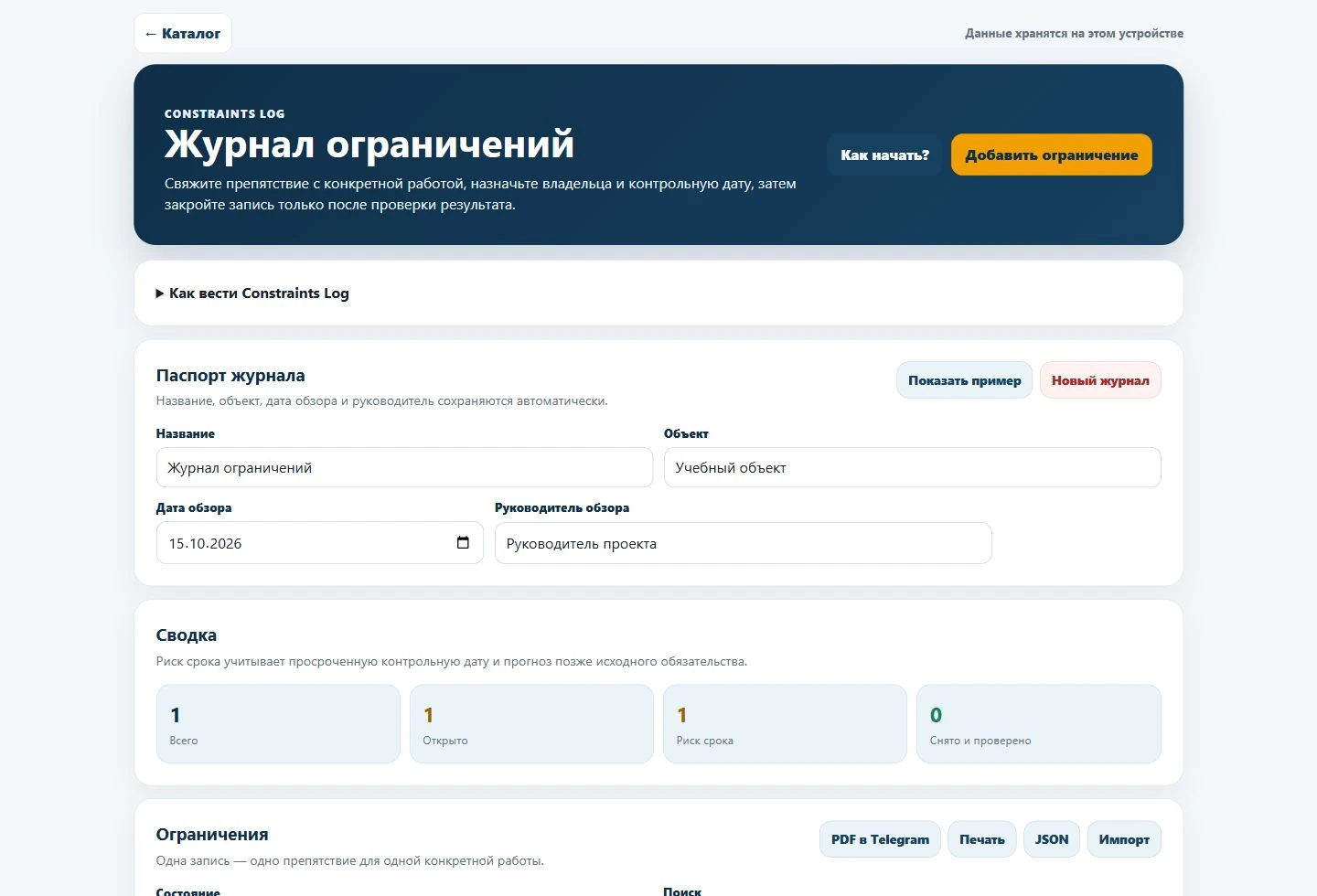Screen dimensions: 1317x896
Task: Click the Показать пример button
Action: 965,380
